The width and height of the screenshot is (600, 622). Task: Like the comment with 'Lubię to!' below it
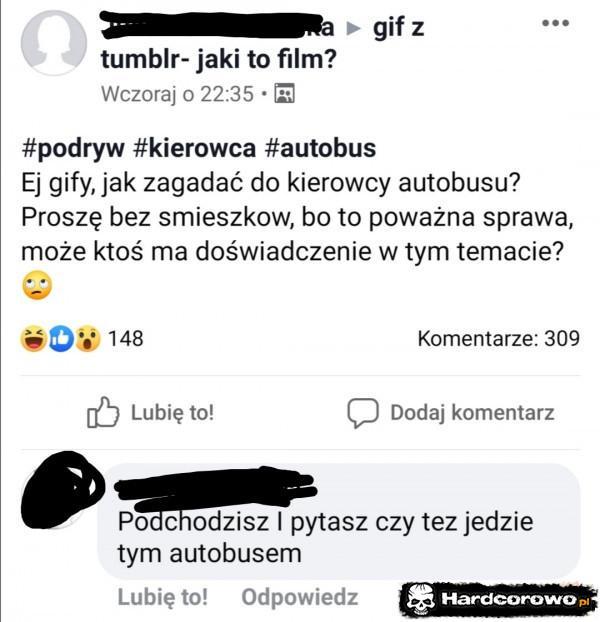tap(163, 597)
